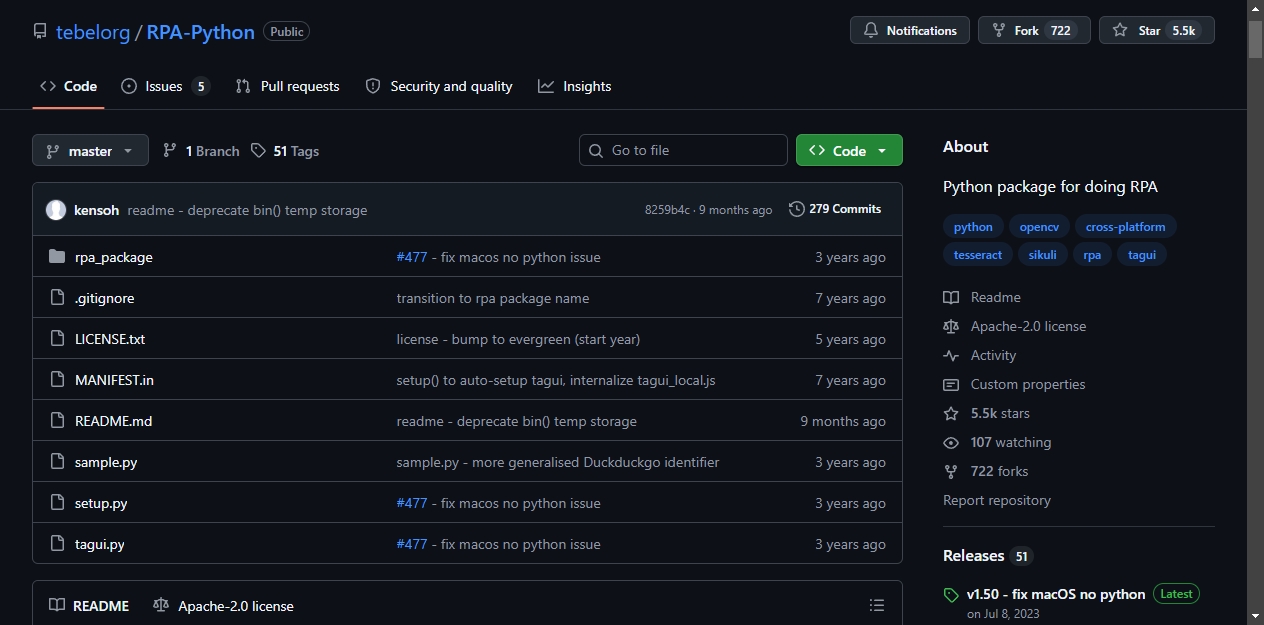1264x625 pixels.
Task: Open the Issues tab
Action: click(165, 87)
